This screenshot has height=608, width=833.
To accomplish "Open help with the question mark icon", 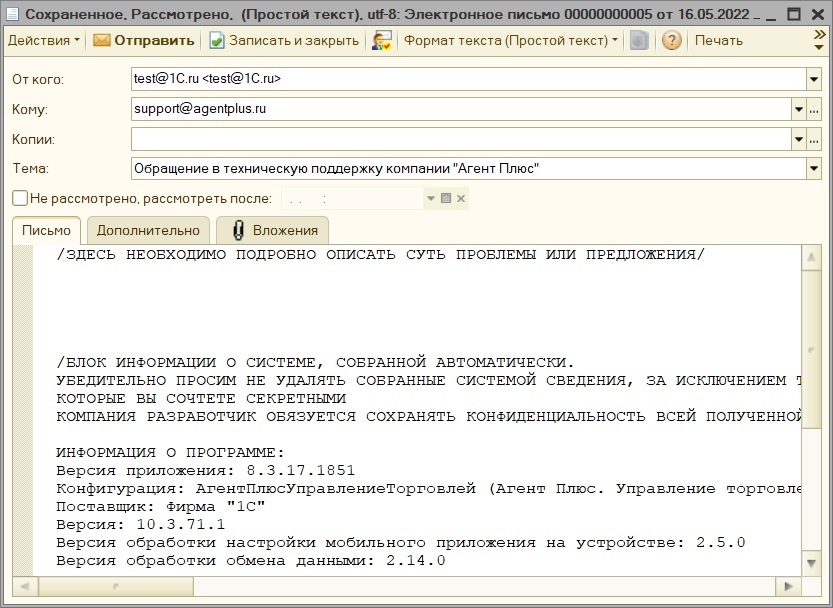I will tap(672, 40).
